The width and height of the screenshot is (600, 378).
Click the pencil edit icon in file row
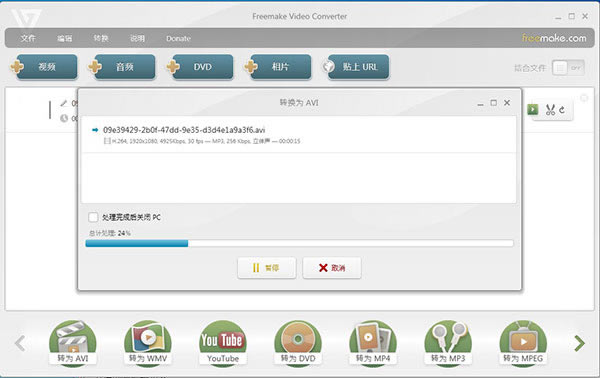pos(64,103)
